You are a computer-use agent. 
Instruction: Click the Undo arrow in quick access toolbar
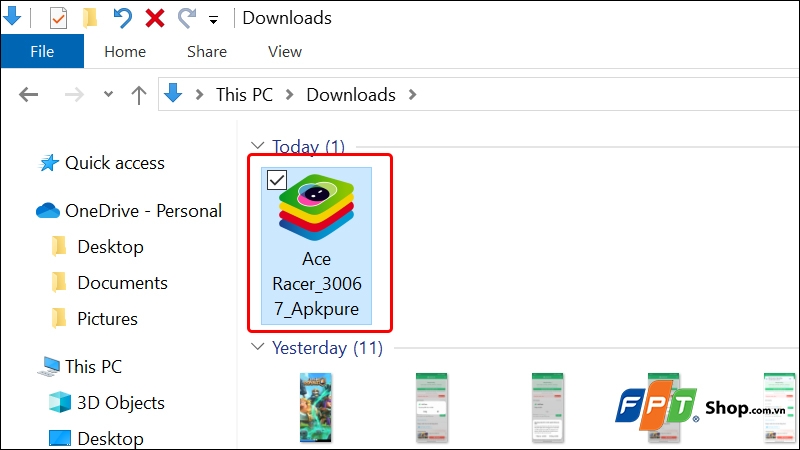click(x=122, y=18)
